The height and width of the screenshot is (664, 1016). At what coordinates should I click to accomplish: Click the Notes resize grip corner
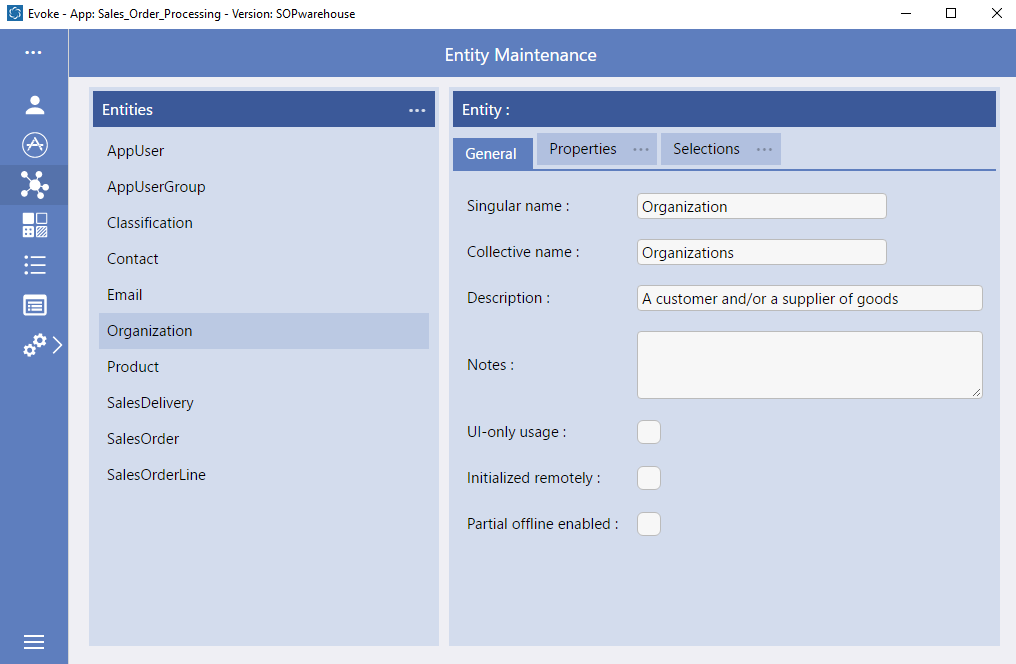pos(976,393)
